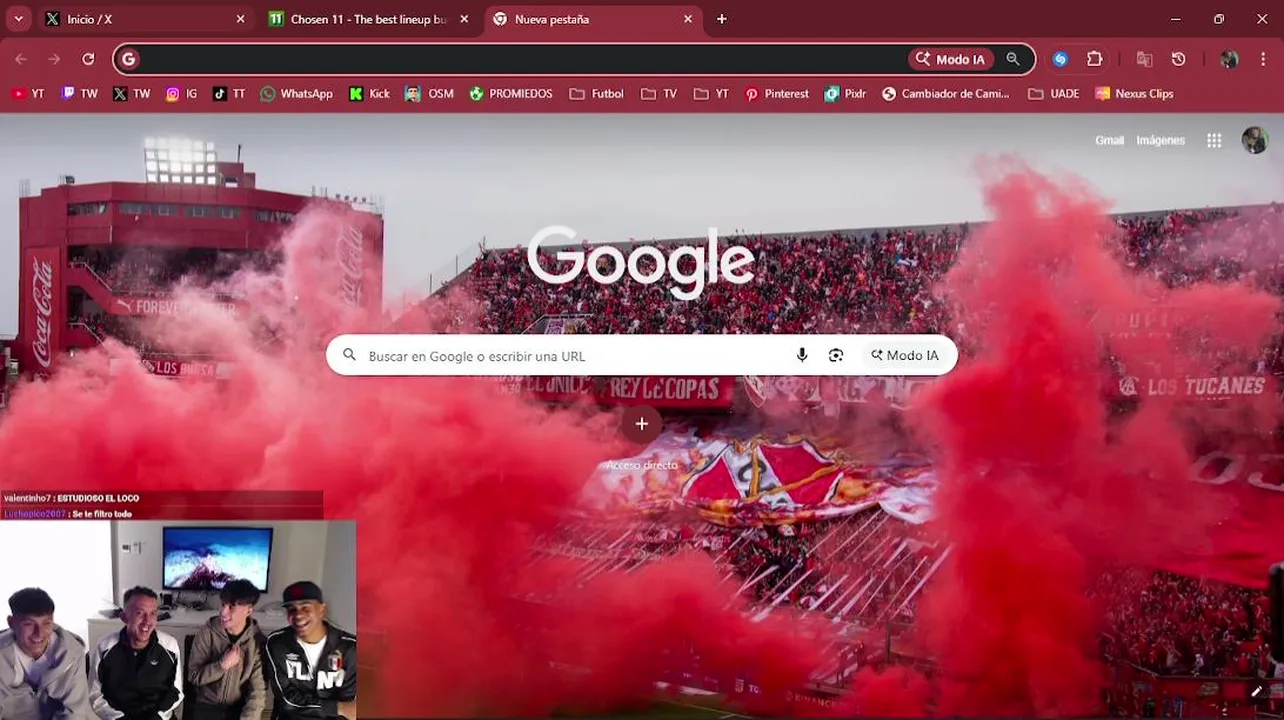The image size is (1284, 720).
Task: Open the Kick bookmark
Action: pos(369,94)
